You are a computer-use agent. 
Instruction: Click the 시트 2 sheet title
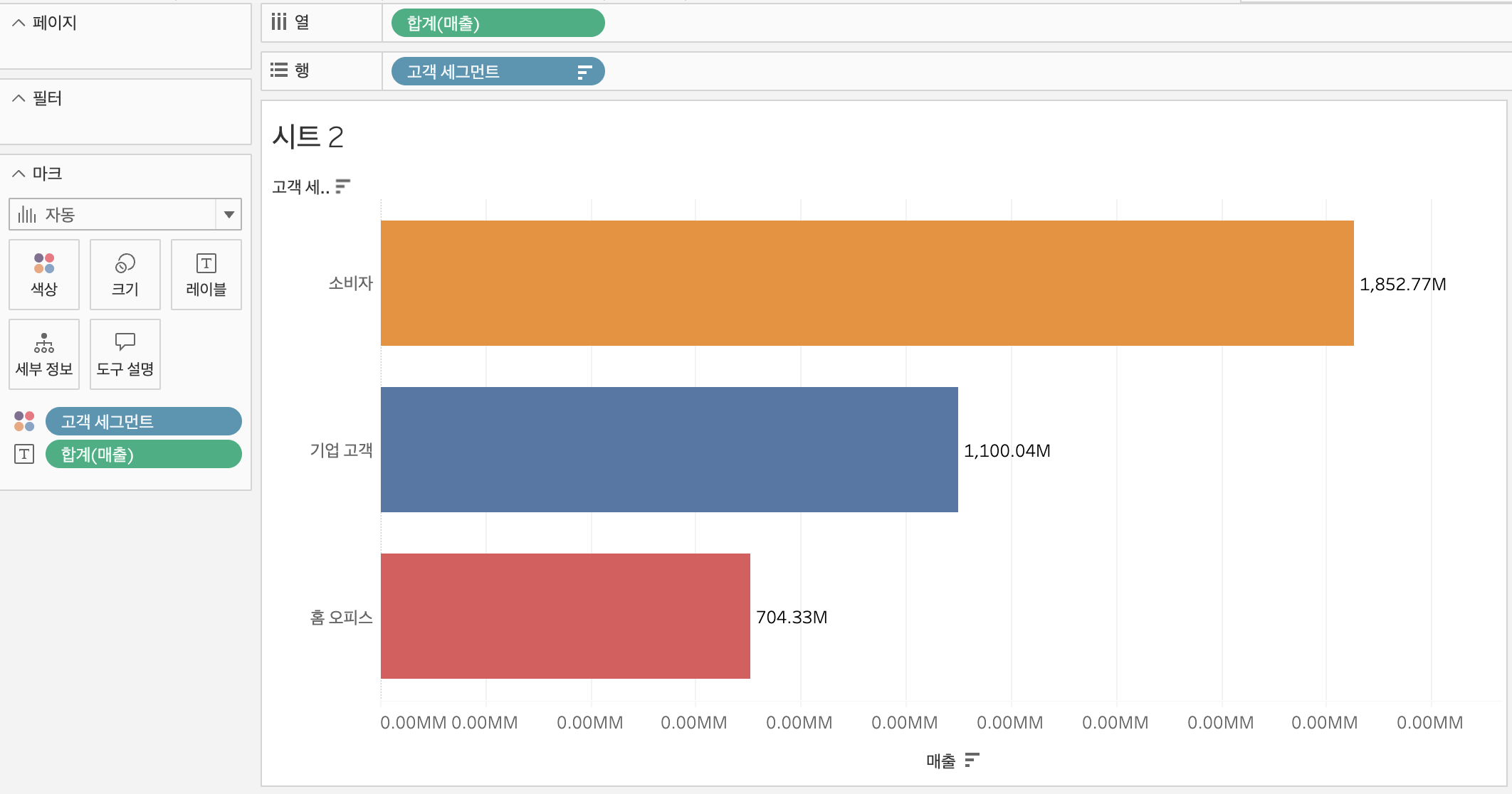(308, 137)
